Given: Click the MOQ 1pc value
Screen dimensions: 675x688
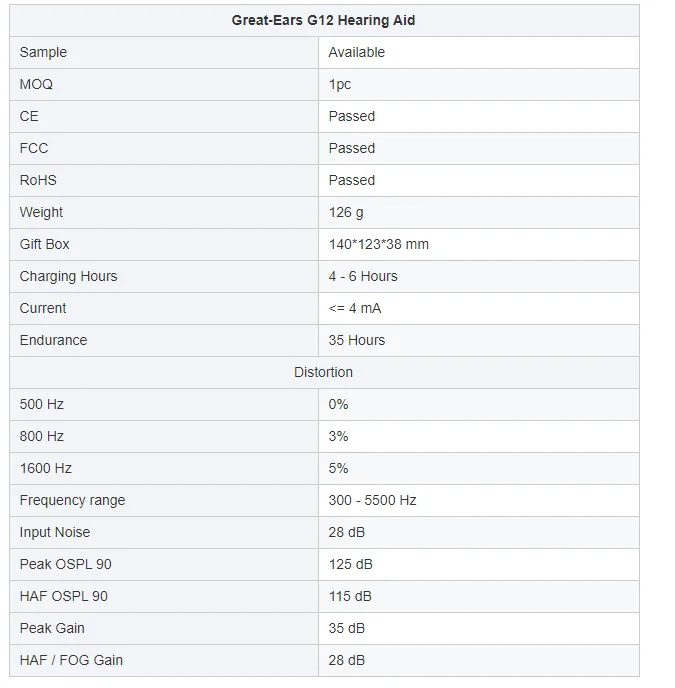Looking at the screenshot, I should point(340,84).
